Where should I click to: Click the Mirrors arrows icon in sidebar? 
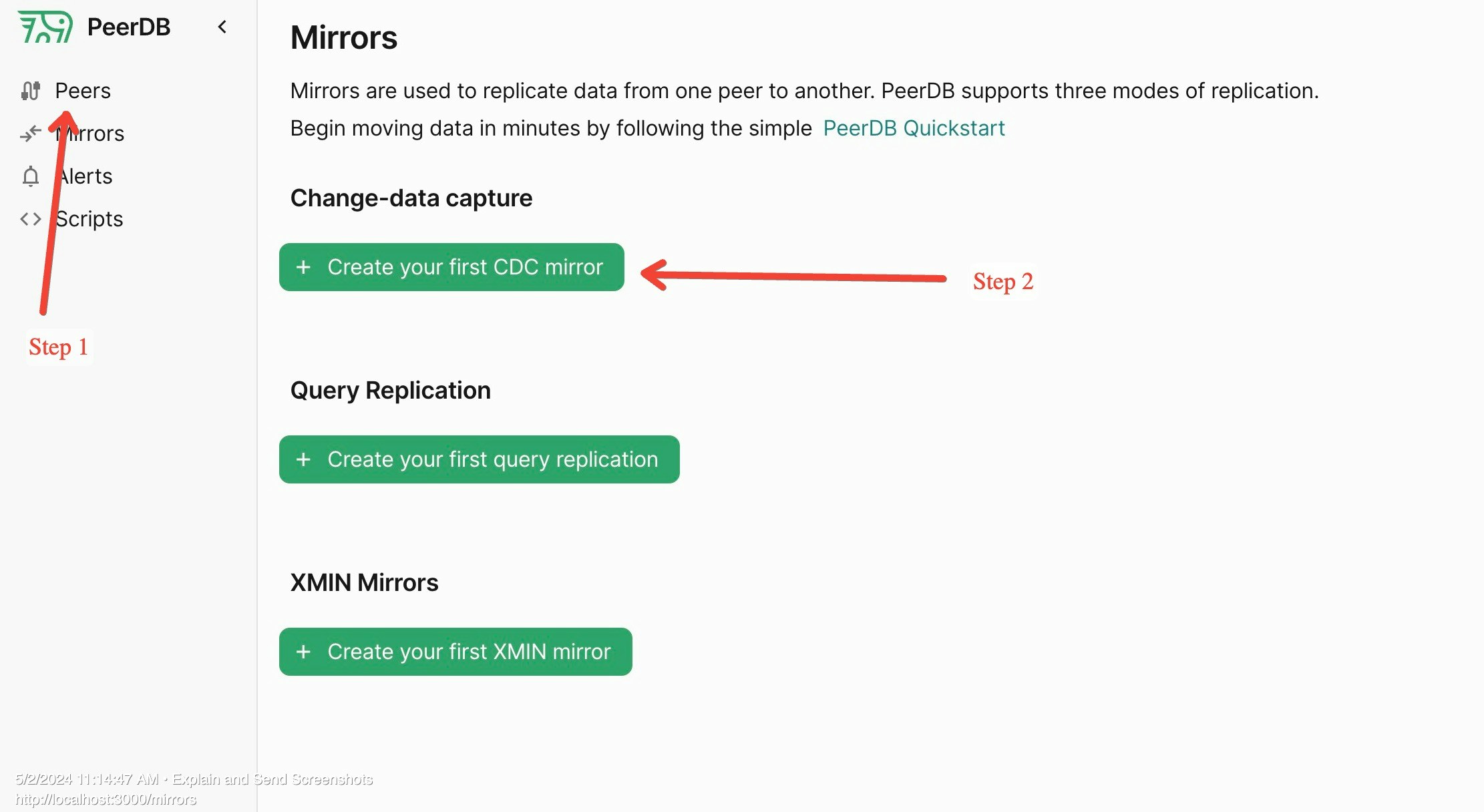point(31,134)
